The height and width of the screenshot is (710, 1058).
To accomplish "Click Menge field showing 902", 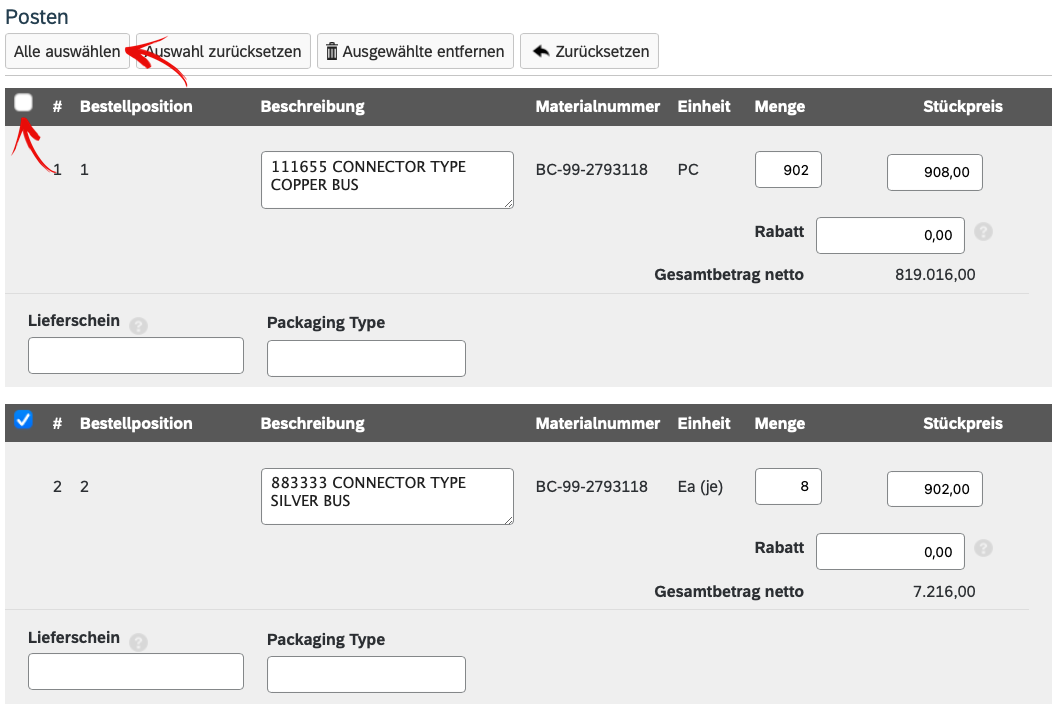I will coord(788,170).
